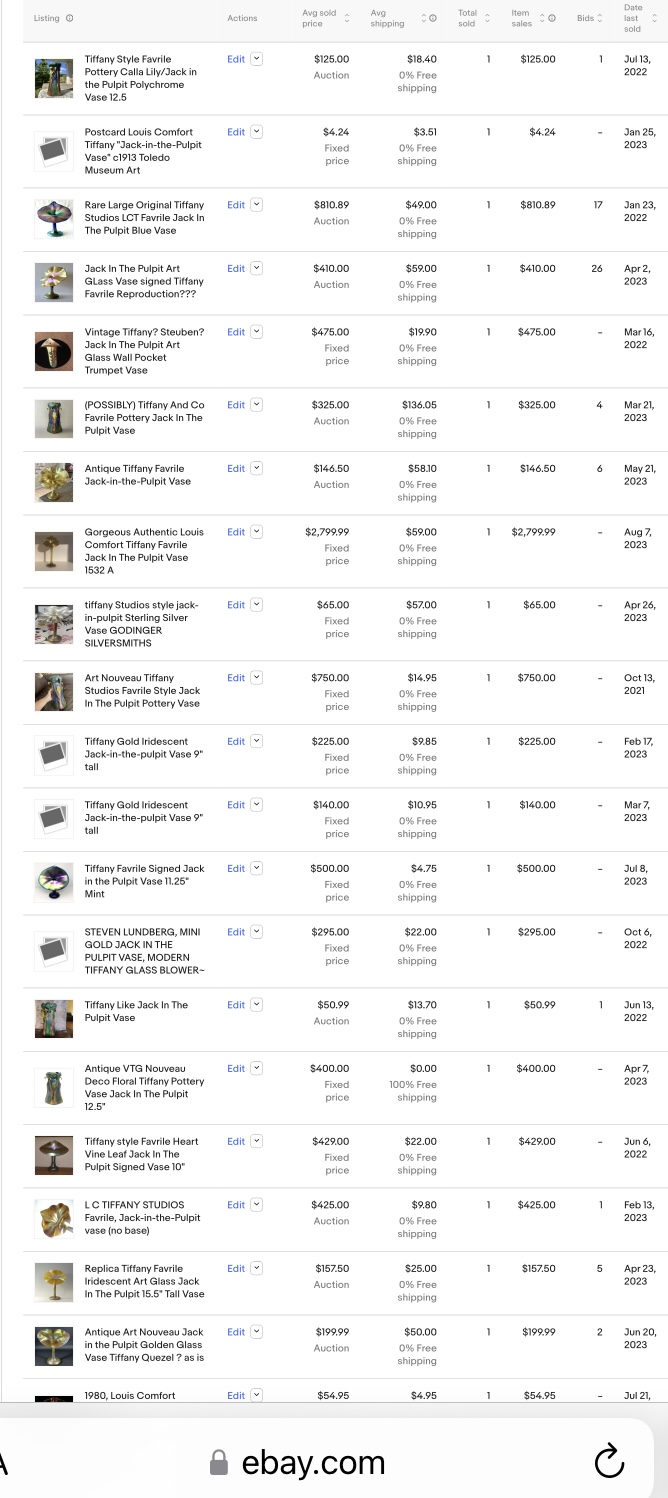Open Edit dropdown arrow for Rare Large Original Tiffany
This screenshot has height=1498, width=668.
pyautogui.click(x=257, y=205)
